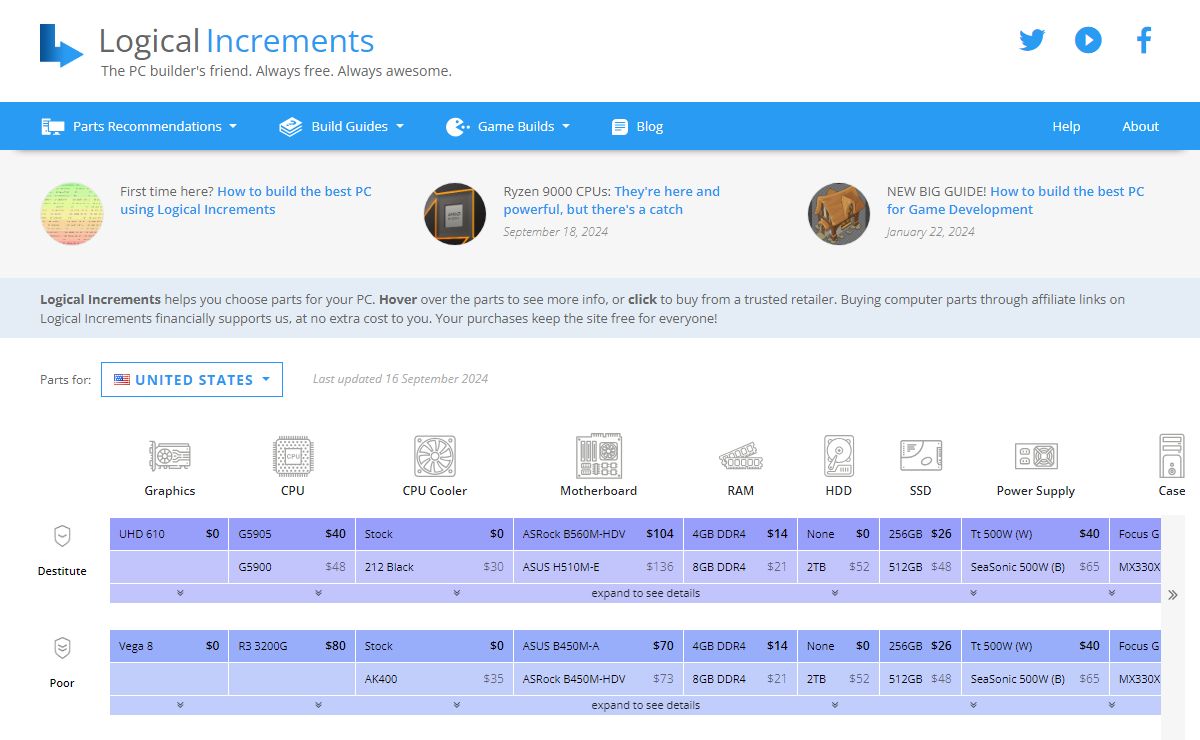Click the Vega 8 graphics cell

coord(169,646)
